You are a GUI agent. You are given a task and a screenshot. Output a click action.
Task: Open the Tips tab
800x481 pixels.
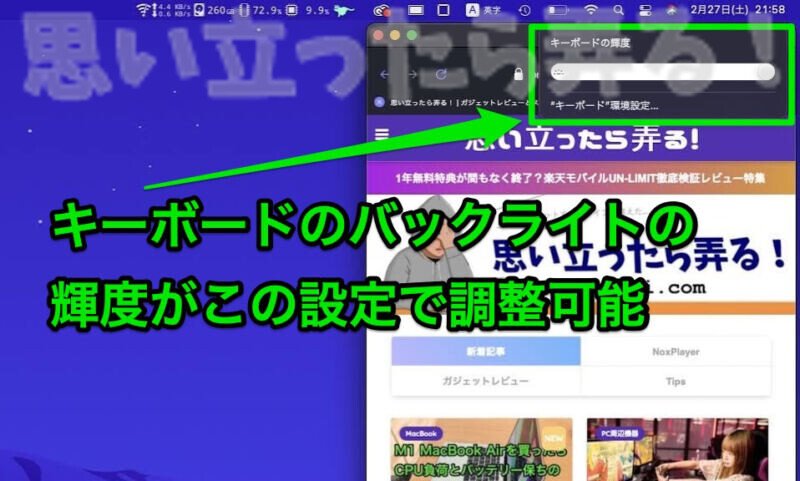coord(676,381)
